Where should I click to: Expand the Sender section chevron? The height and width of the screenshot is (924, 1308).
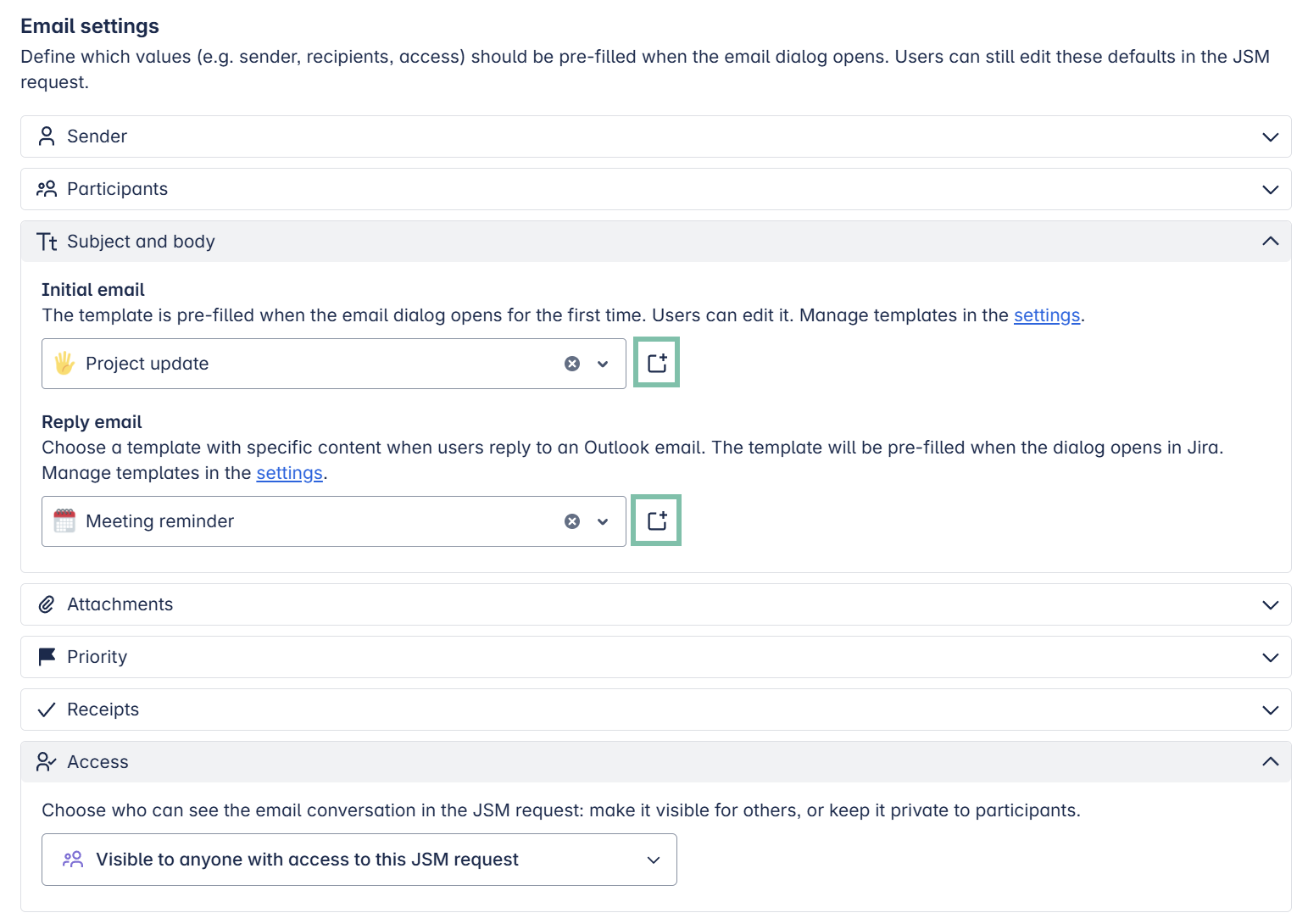click(x=1270, y=137)
